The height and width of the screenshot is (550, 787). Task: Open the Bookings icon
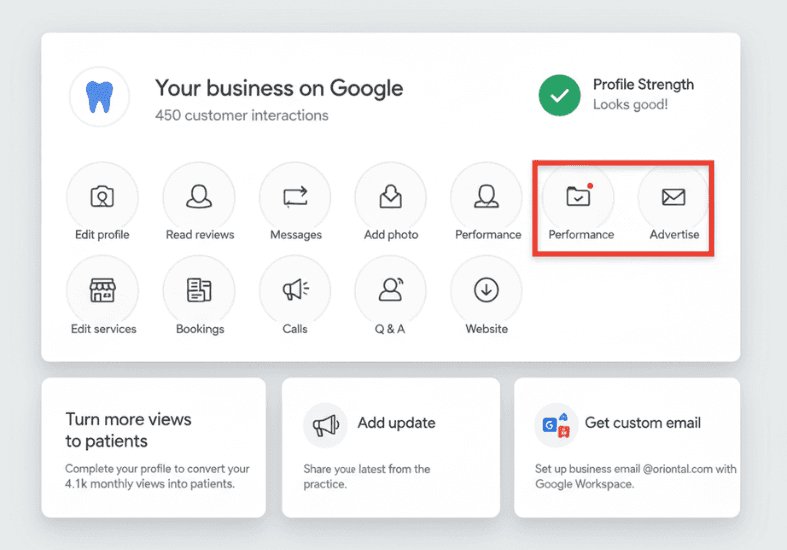click(x=199, y=291)
